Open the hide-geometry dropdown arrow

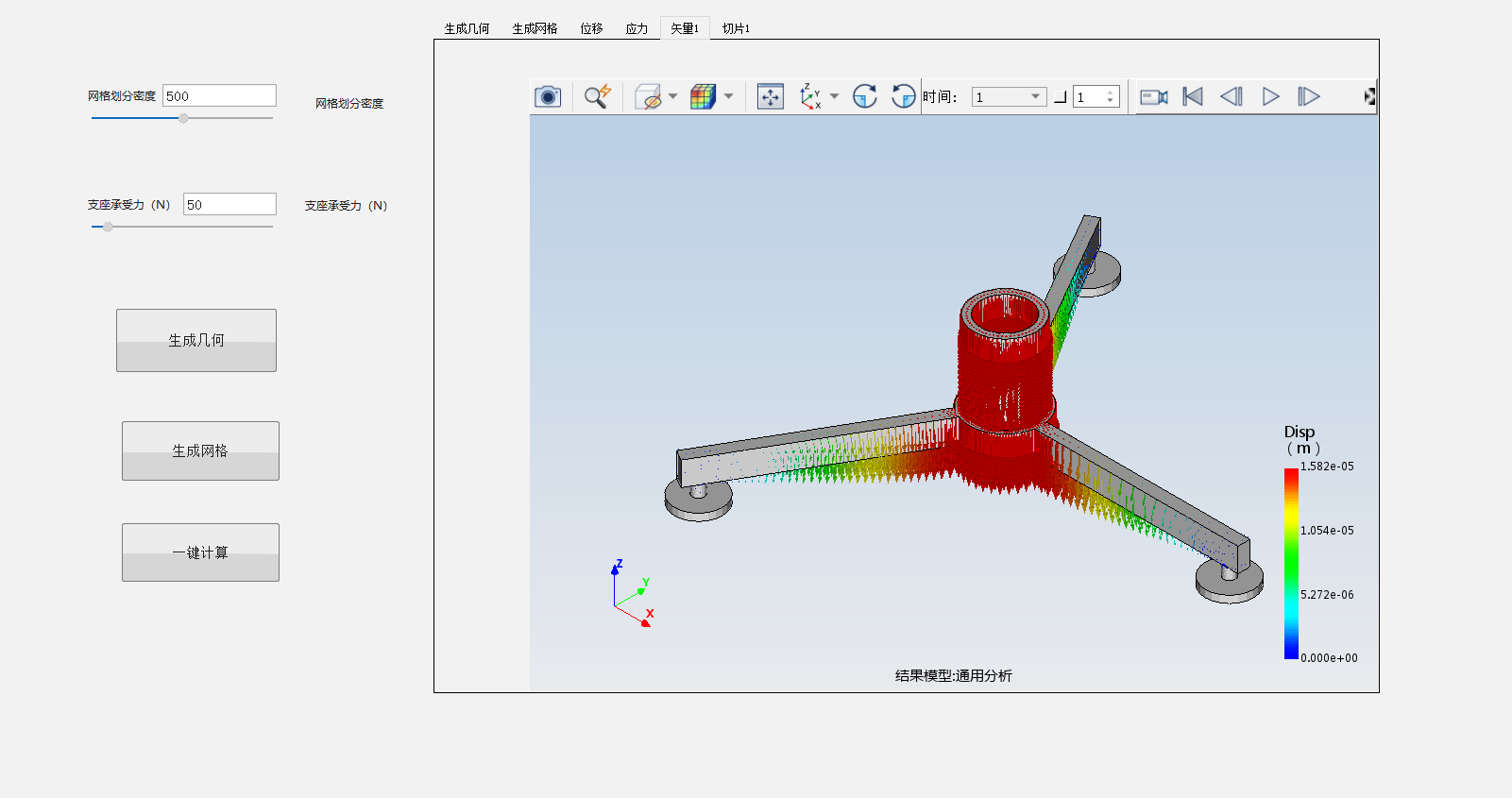(672, 96)
